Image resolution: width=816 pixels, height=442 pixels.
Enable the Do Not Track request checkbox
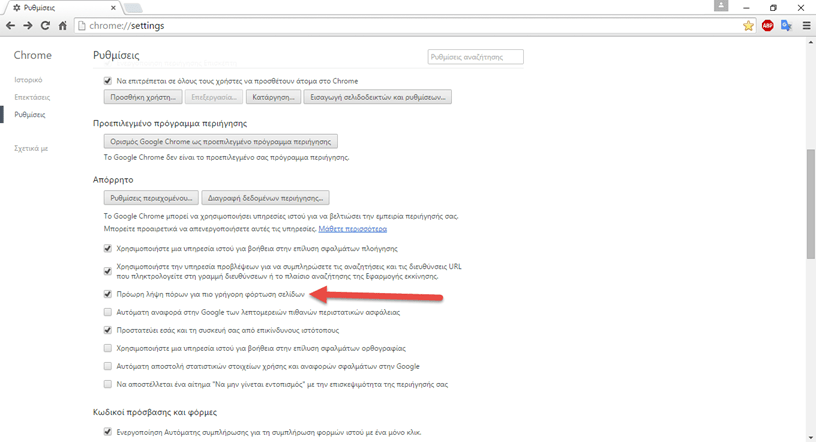pos(108,384)
